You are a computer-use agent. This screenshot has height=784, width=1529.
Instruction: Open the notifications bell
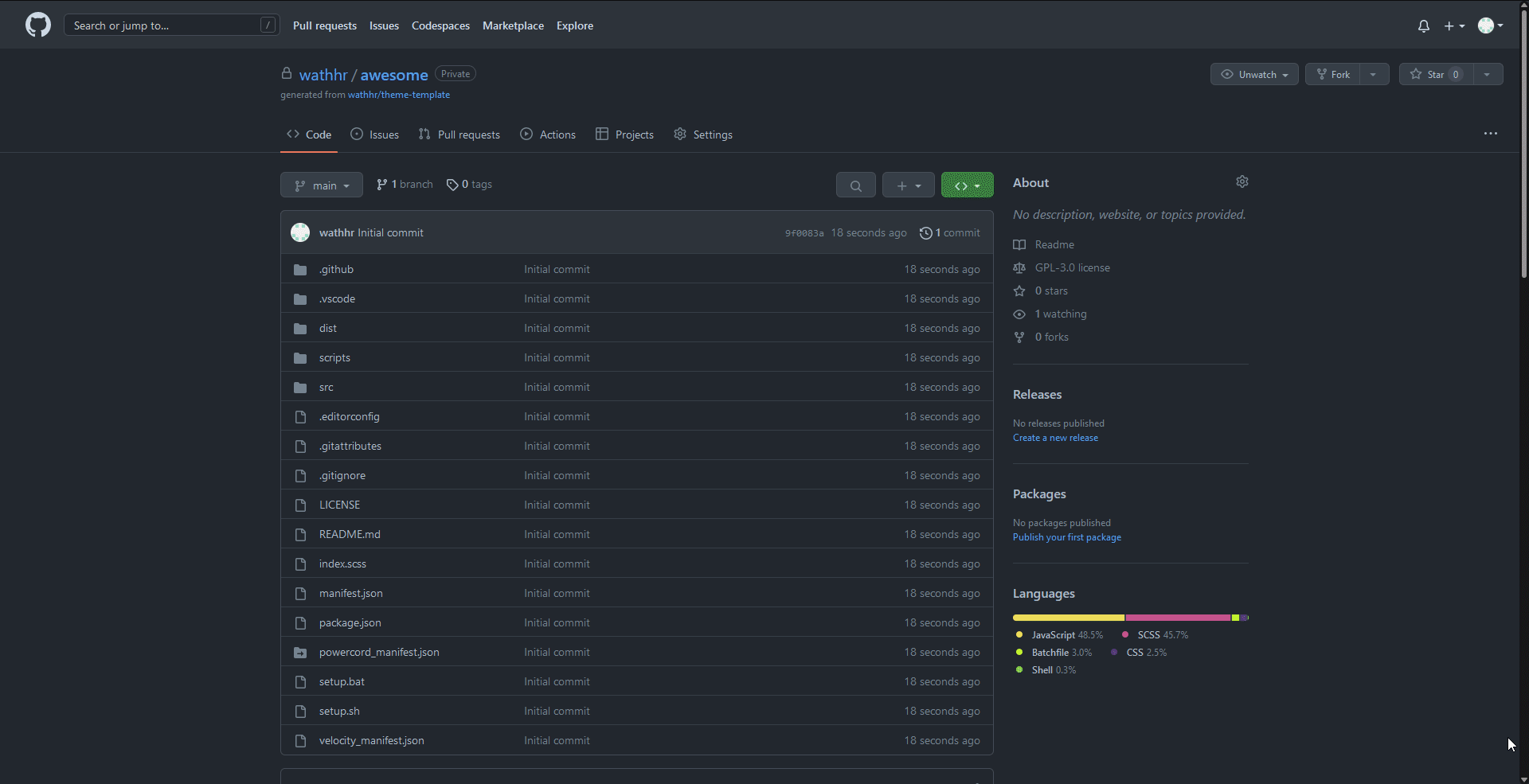click(x=1423, y=25)
